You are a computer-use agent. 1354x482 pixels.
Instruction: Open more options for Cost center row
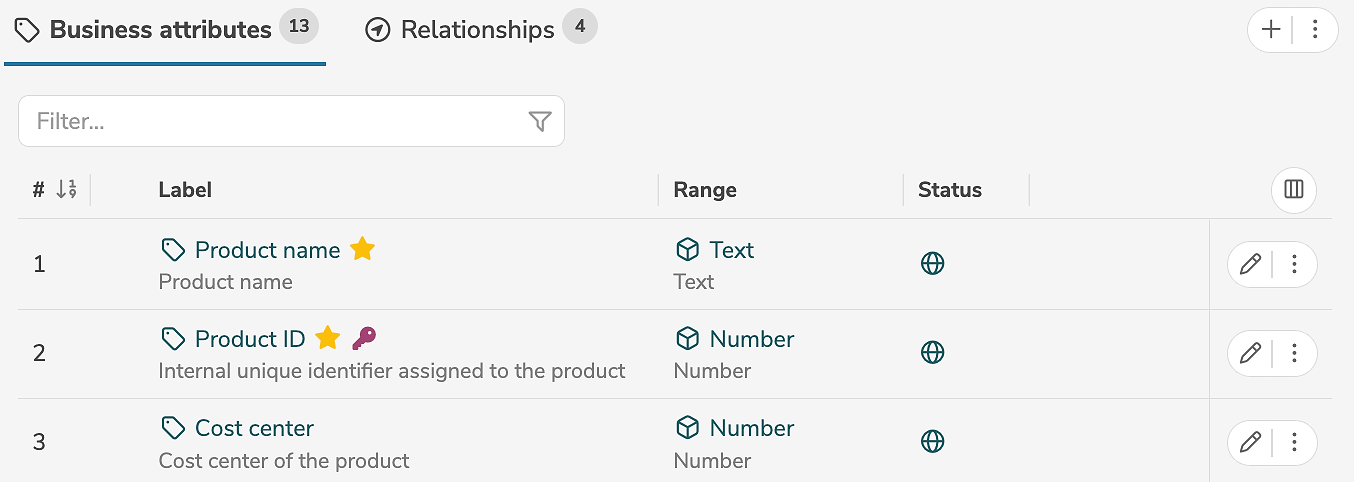pos(1295,442)
